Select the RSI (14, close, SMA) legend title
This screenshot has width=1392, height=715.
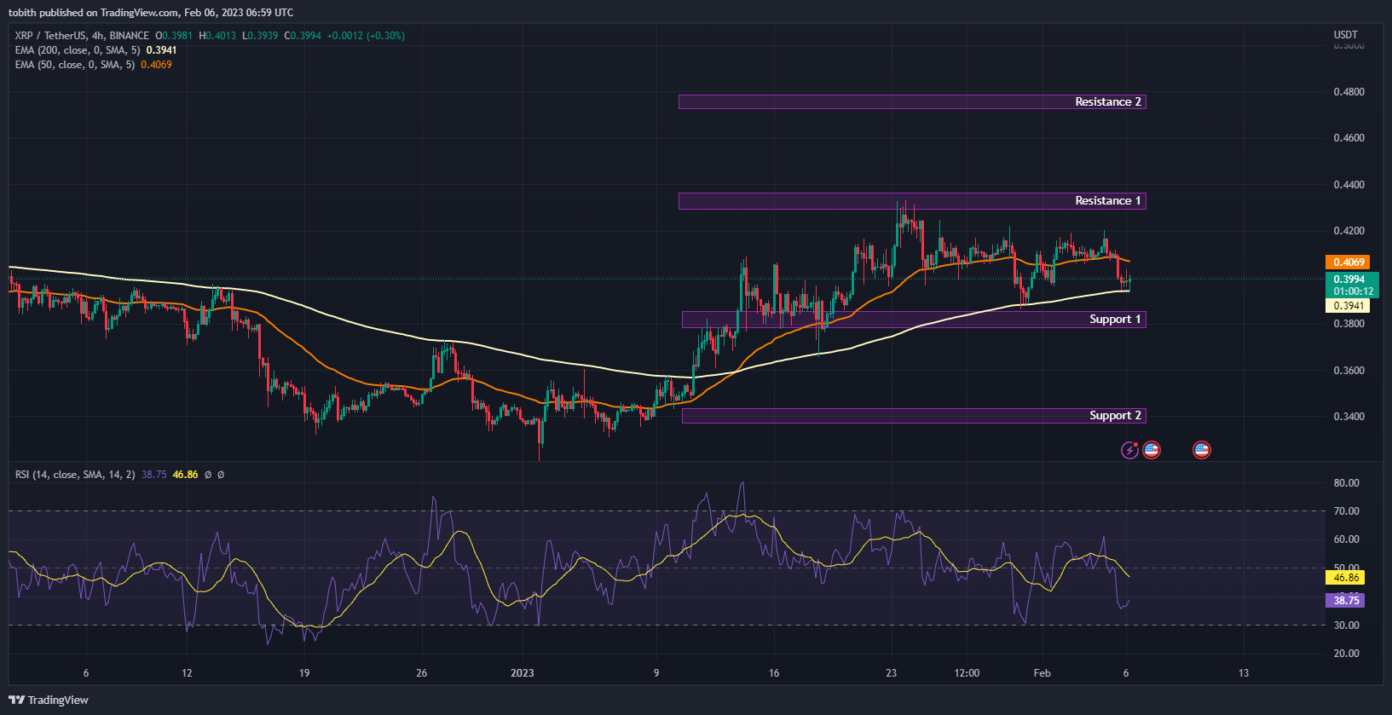(x=75, y=475)
